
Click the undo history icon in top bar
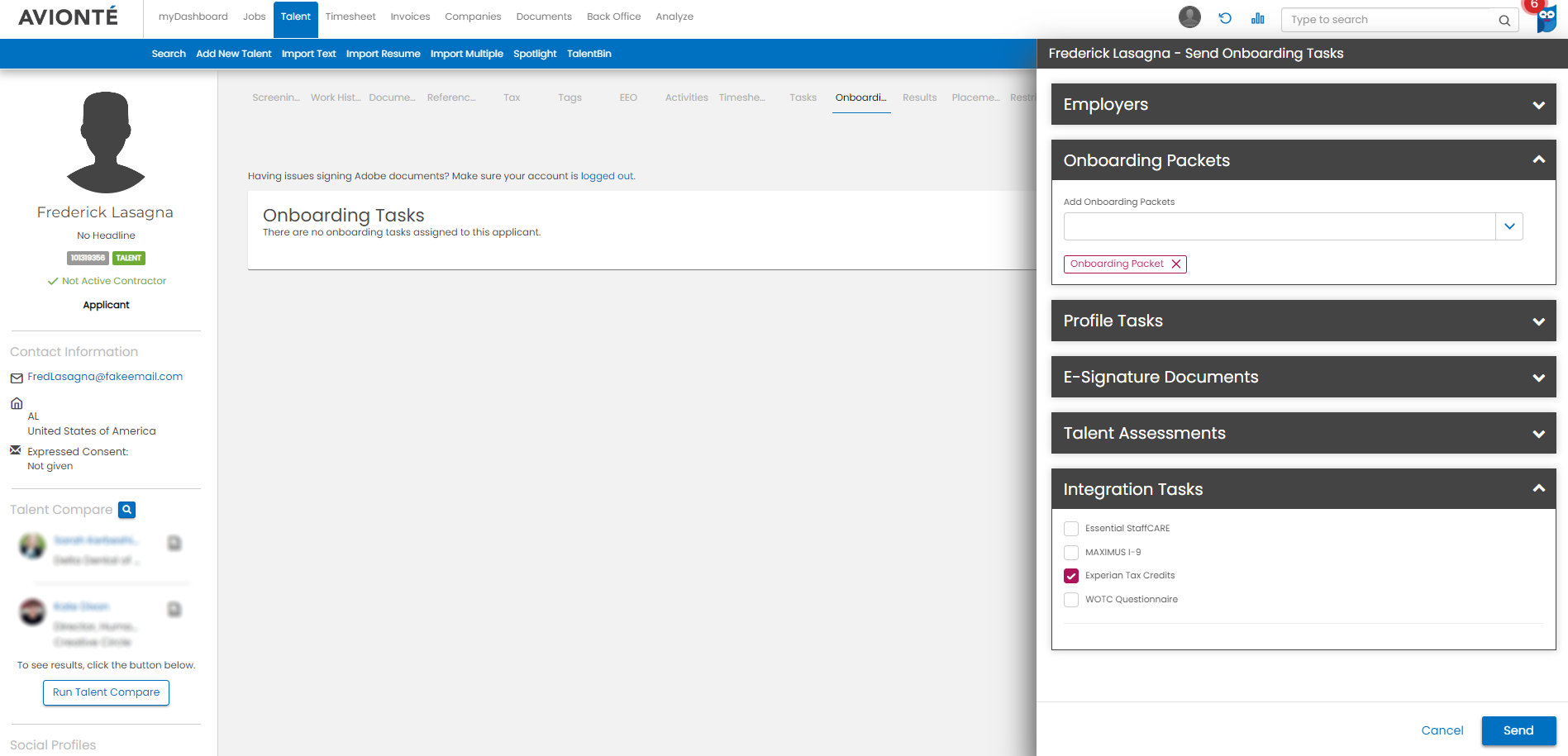click(x=1225, y=17)
